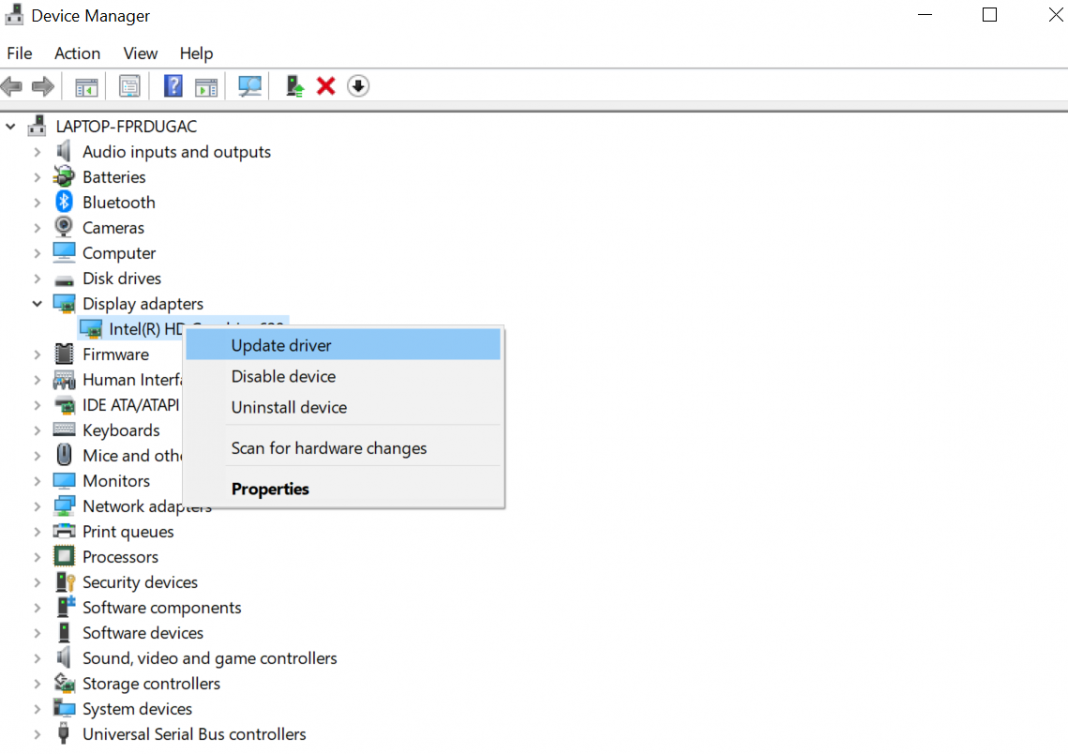The height and width of the screenshot is (754, 1068).
Task: Open Properties from the context menu
Action: (x=269, y=489)
